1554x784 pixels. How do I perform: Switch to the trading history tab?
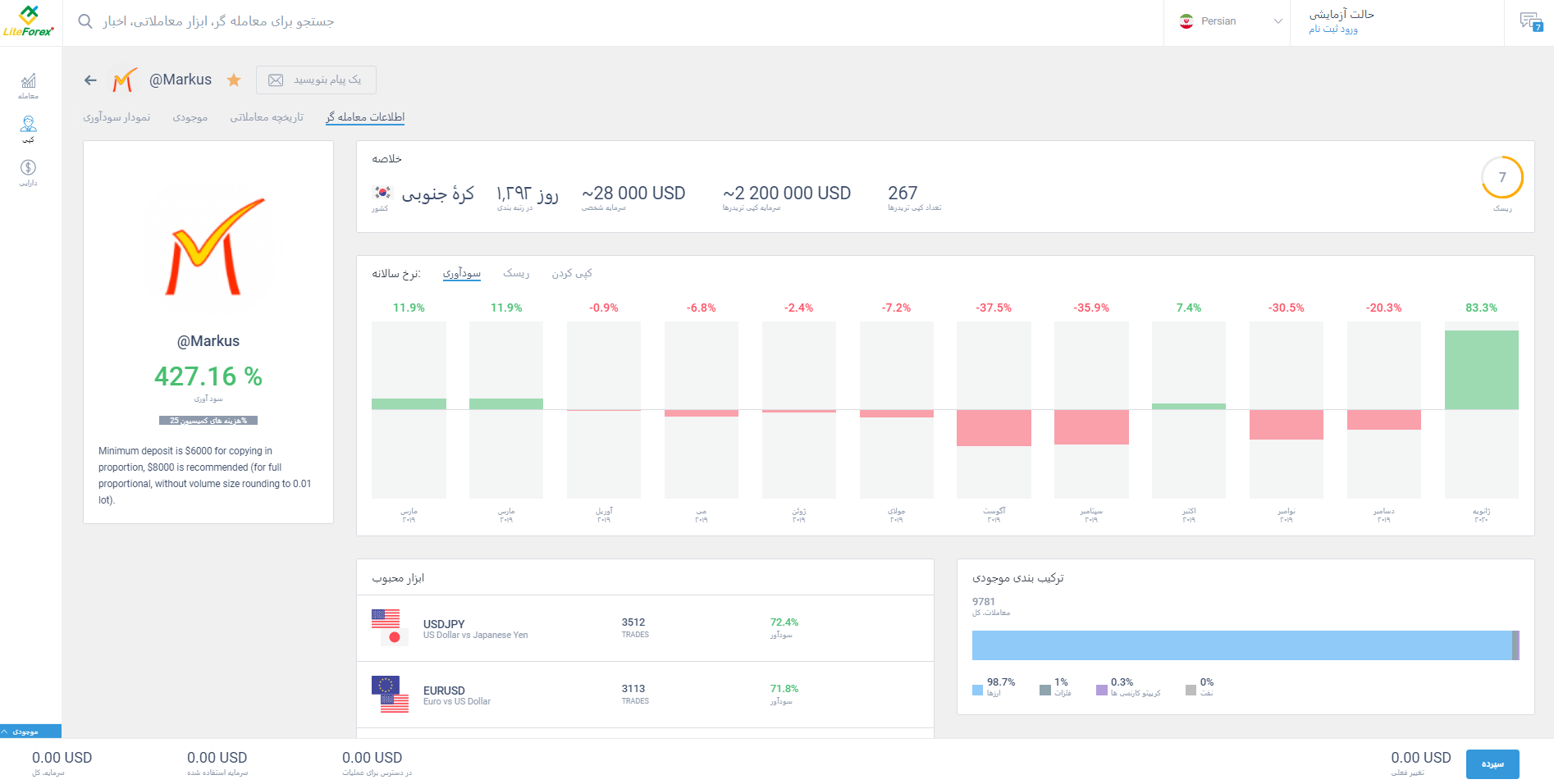267,117
